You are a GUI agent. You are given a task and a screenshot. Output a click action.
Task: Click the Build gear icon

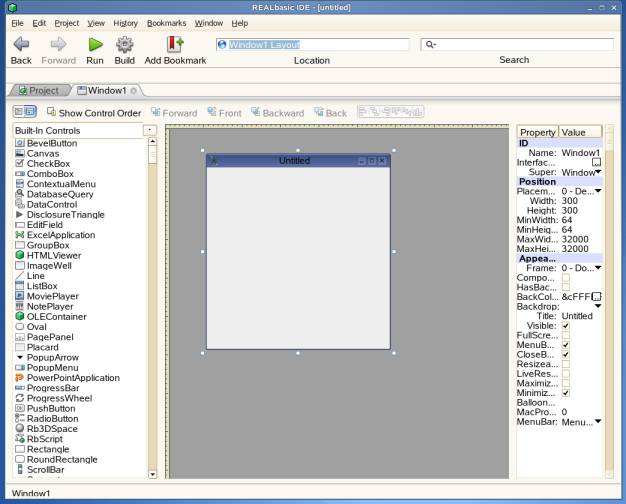coord(125,44)
